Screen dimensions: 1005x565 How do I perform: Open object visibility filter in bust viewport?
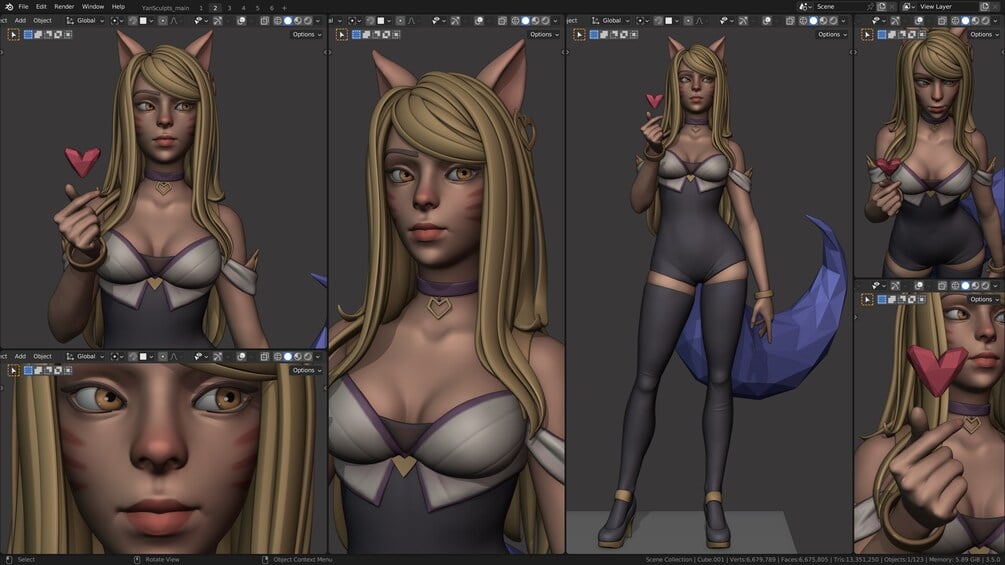coord(201,20)
